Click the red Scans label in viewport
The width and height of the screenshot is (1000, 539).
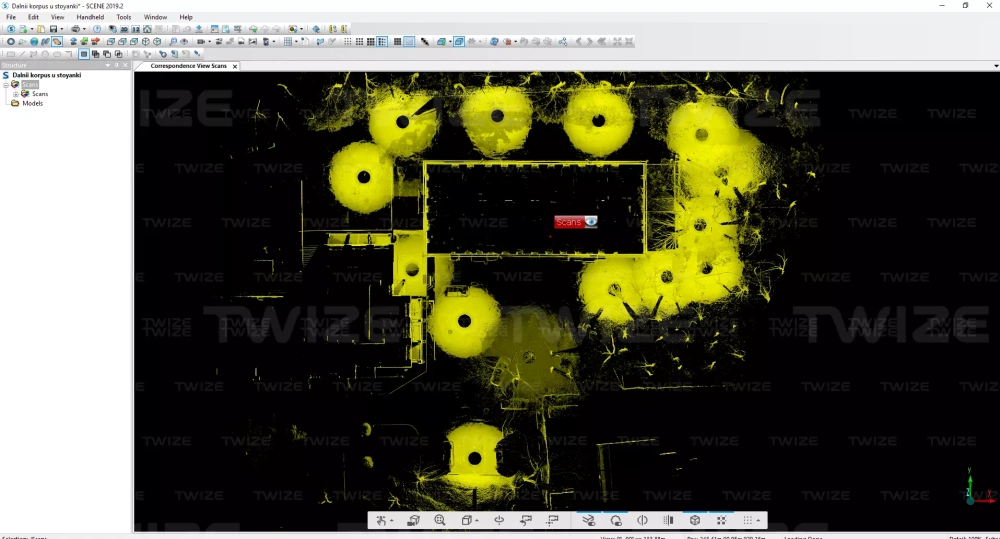tap(569, 222)
